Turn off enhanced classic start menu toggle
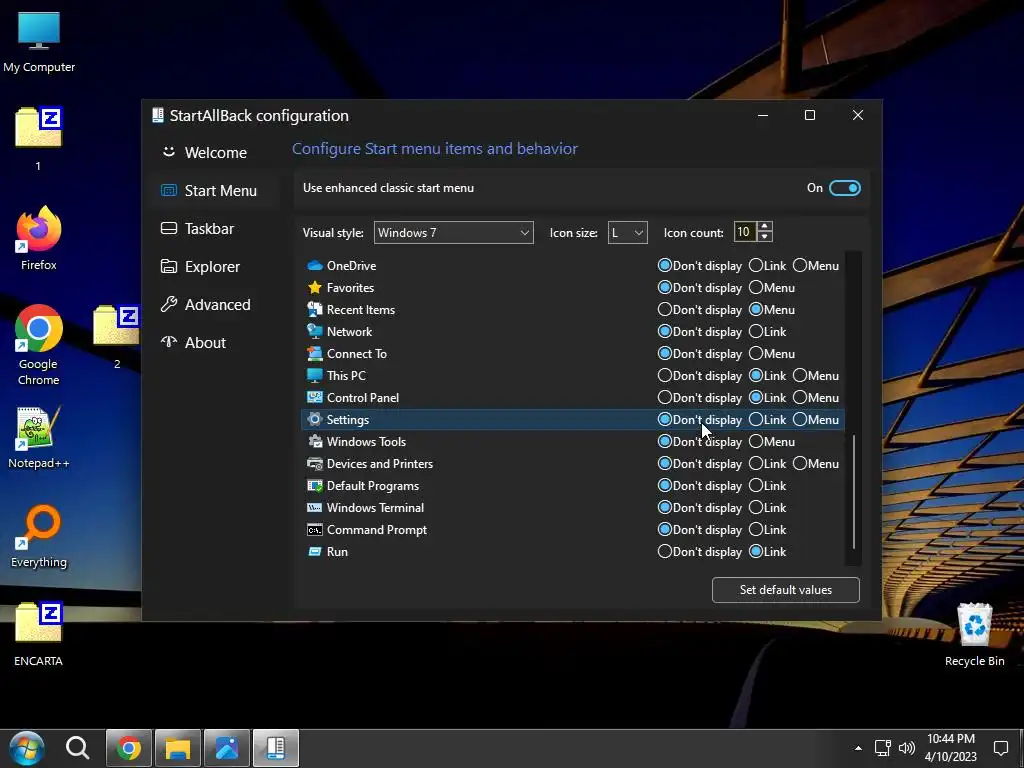 tap(844, 188)
